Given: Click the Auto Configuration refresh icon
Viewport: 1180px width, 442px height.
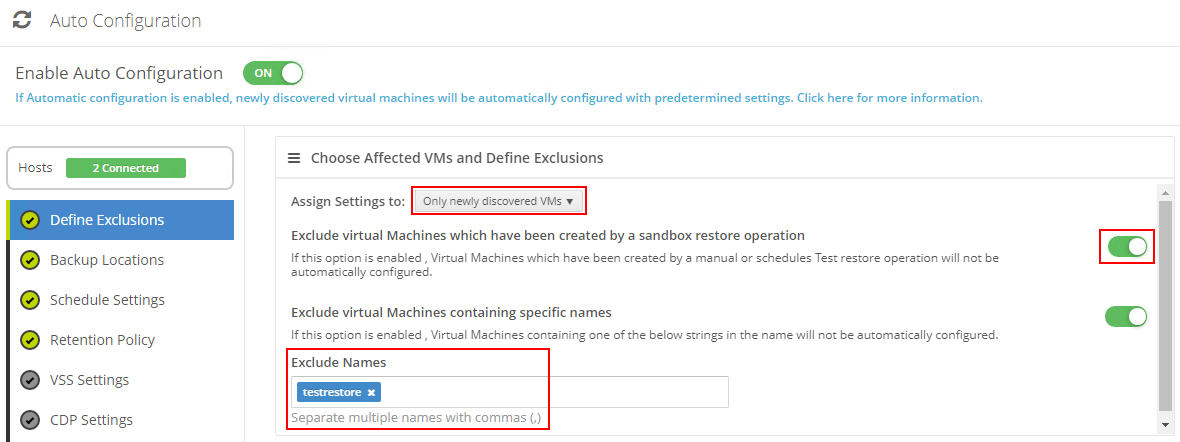Looking at the screenshot, I should [23, 20].
